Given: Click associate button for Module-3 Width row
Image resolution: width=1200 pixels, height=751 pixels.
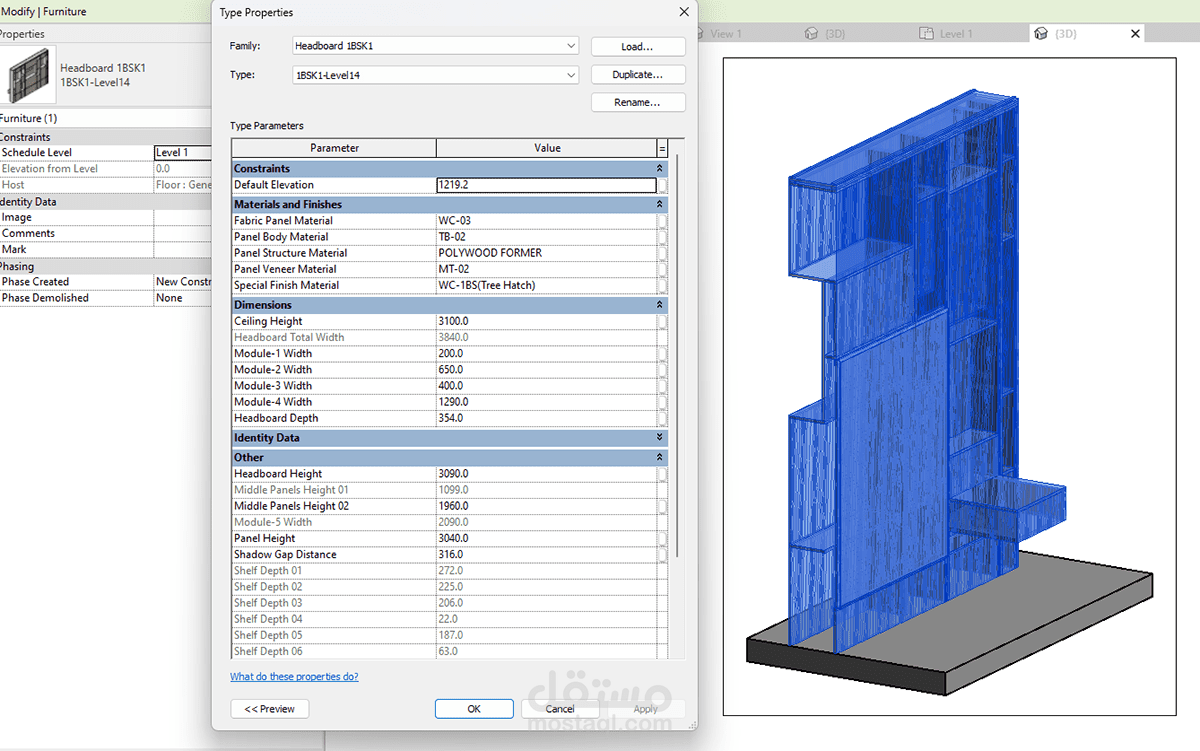Looking at the screenshot, I should (x=663, y=385).
